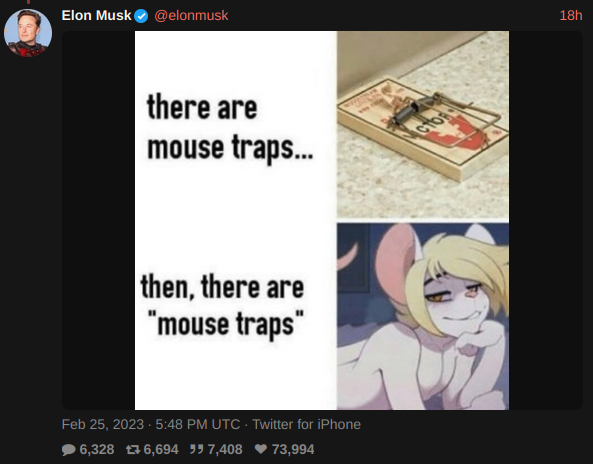Click the heart likes icon
The height and width of the screenshot is (464, 593).
(x=261, y=449)
